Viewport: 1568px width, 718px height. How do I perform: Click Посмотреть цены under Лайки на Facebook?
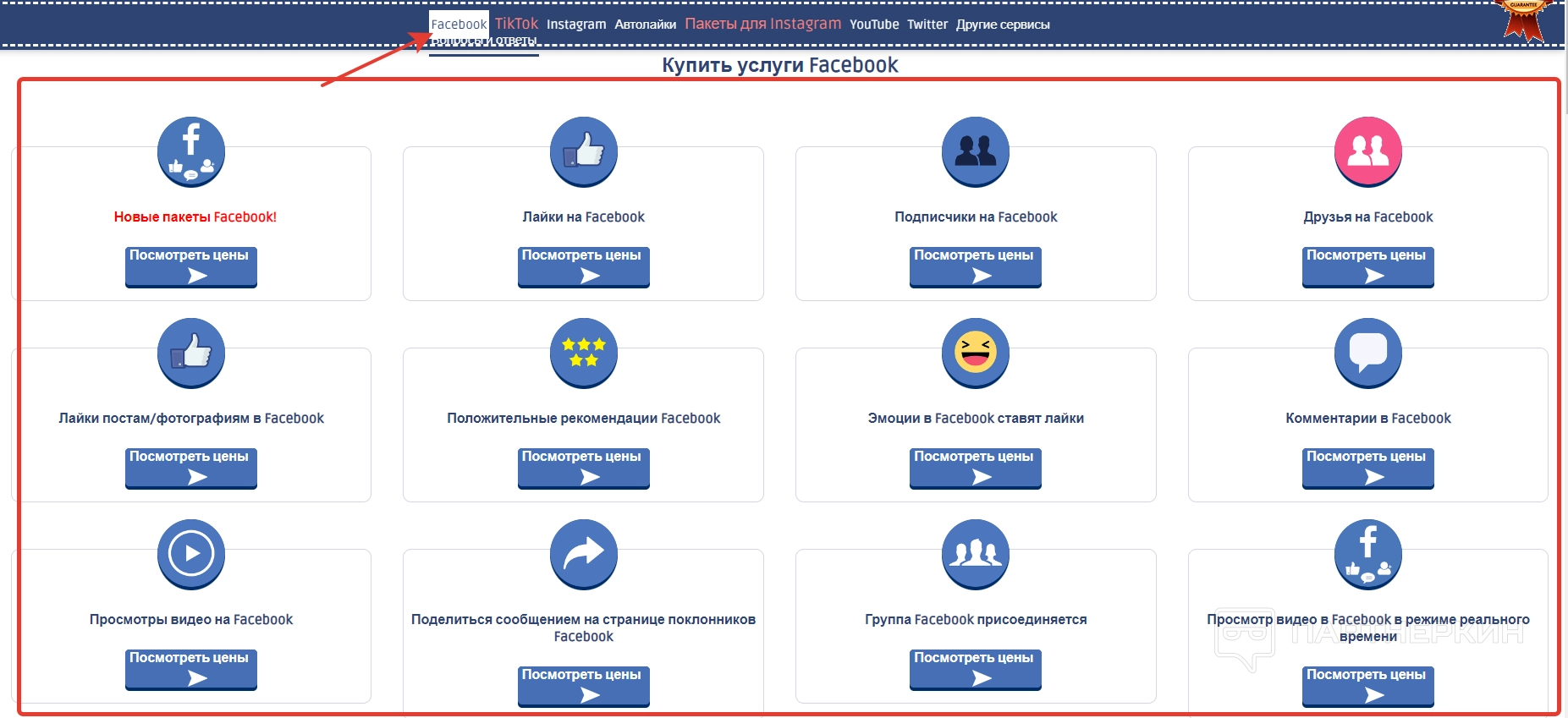click(x=584, y=267)
